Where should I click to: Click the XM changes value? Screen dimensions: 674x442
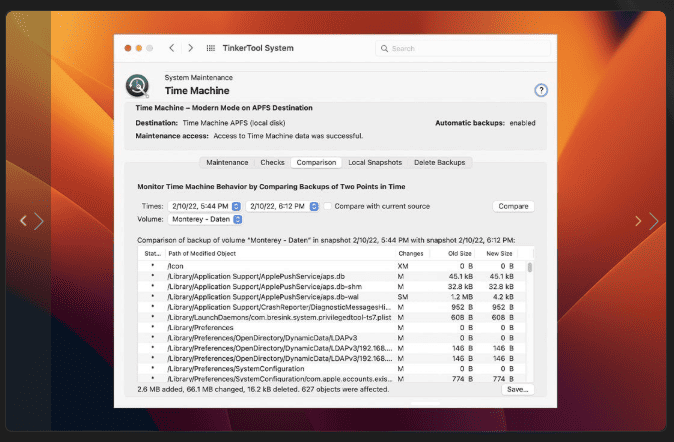click(403, 266)
